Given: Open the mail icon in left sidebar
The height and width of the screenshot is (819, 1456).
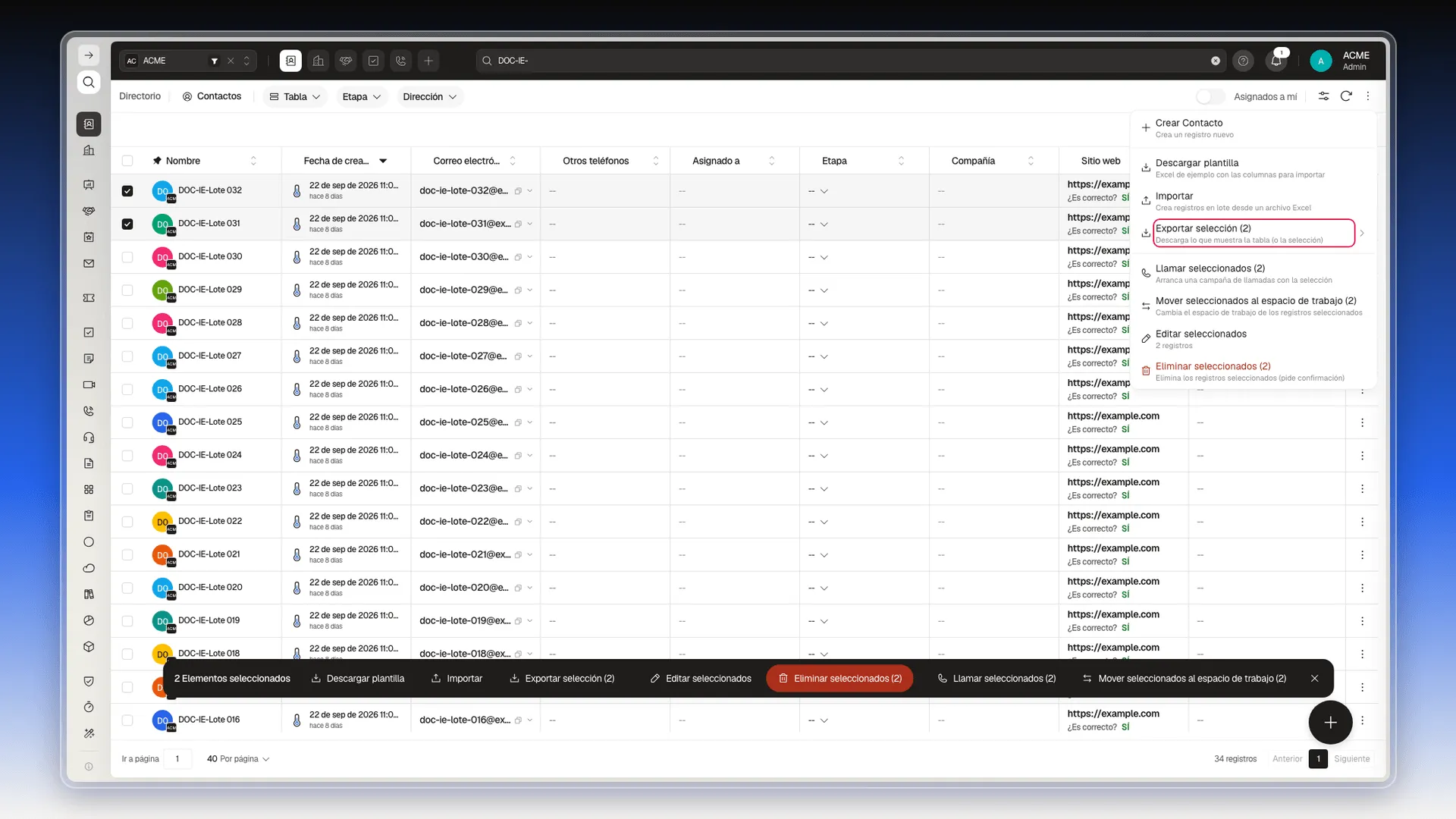Looking at the screenshot, I should click(x=89, y=263).
